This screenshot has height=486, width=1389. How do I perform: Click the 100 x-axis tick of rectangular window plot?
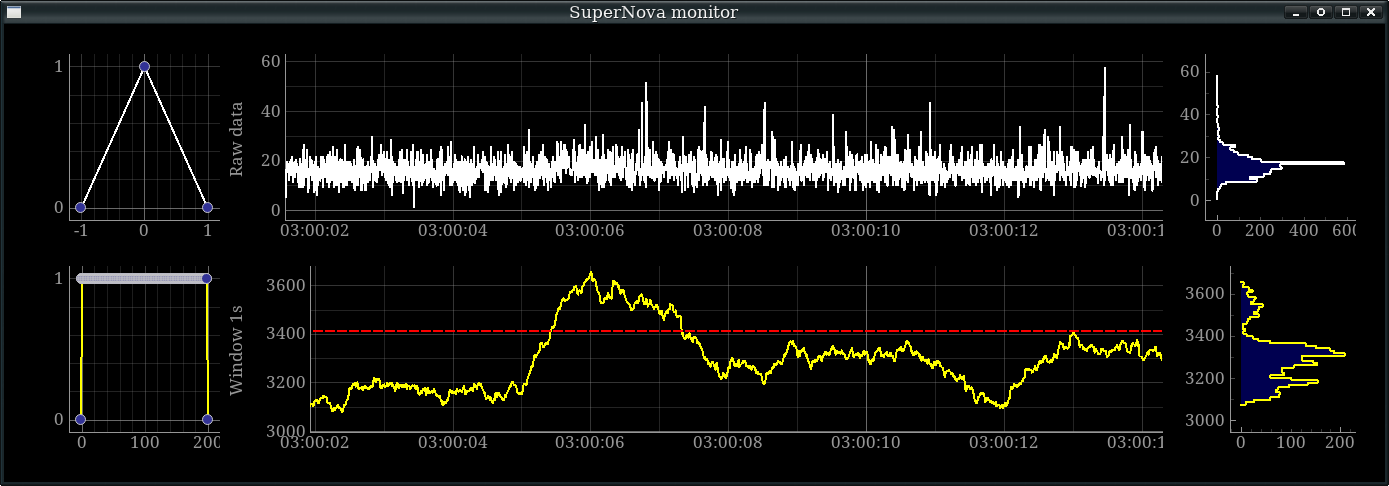tap(144, 442)
